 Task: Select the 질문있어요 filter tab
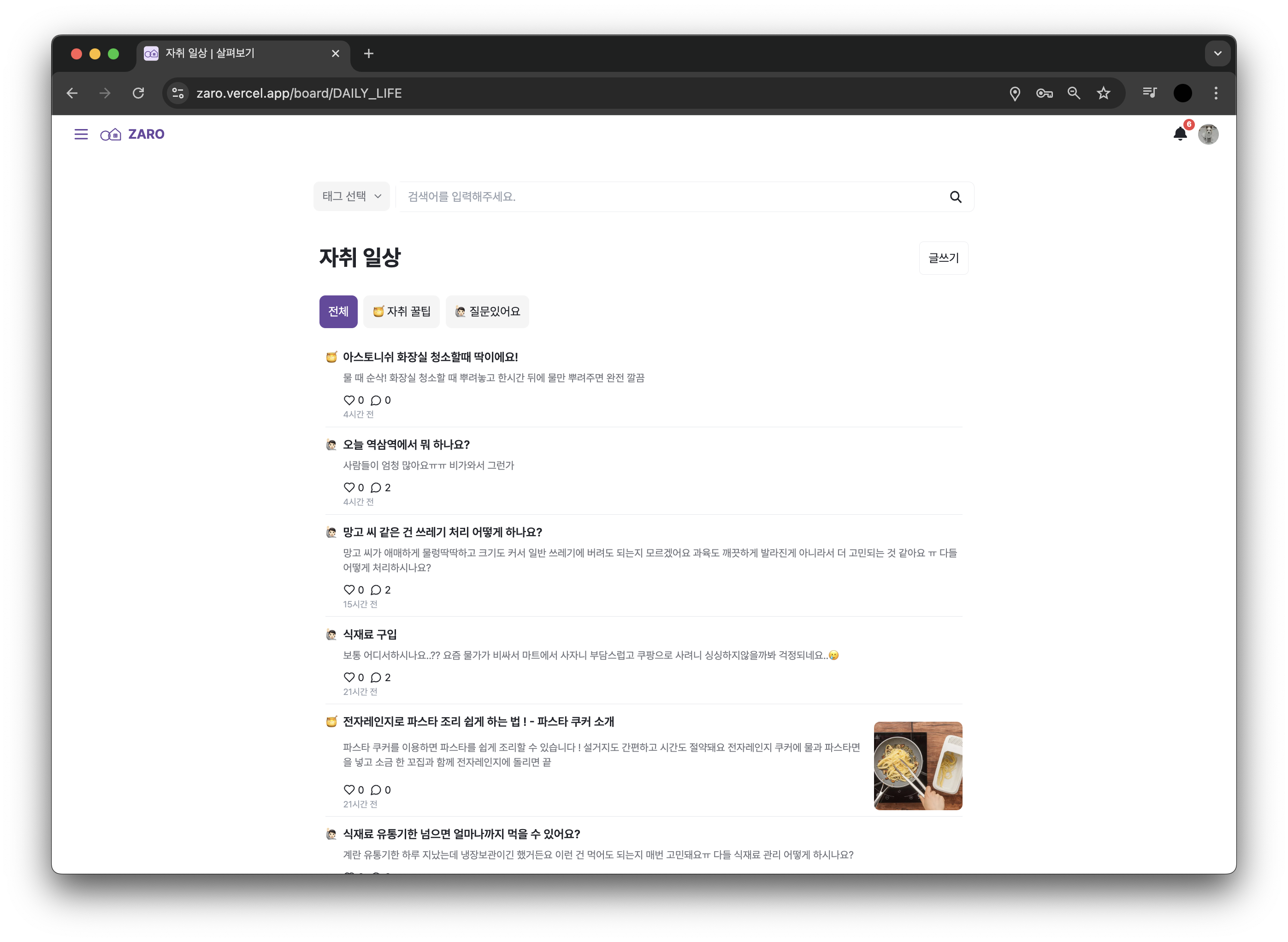[x=487, y=312]
